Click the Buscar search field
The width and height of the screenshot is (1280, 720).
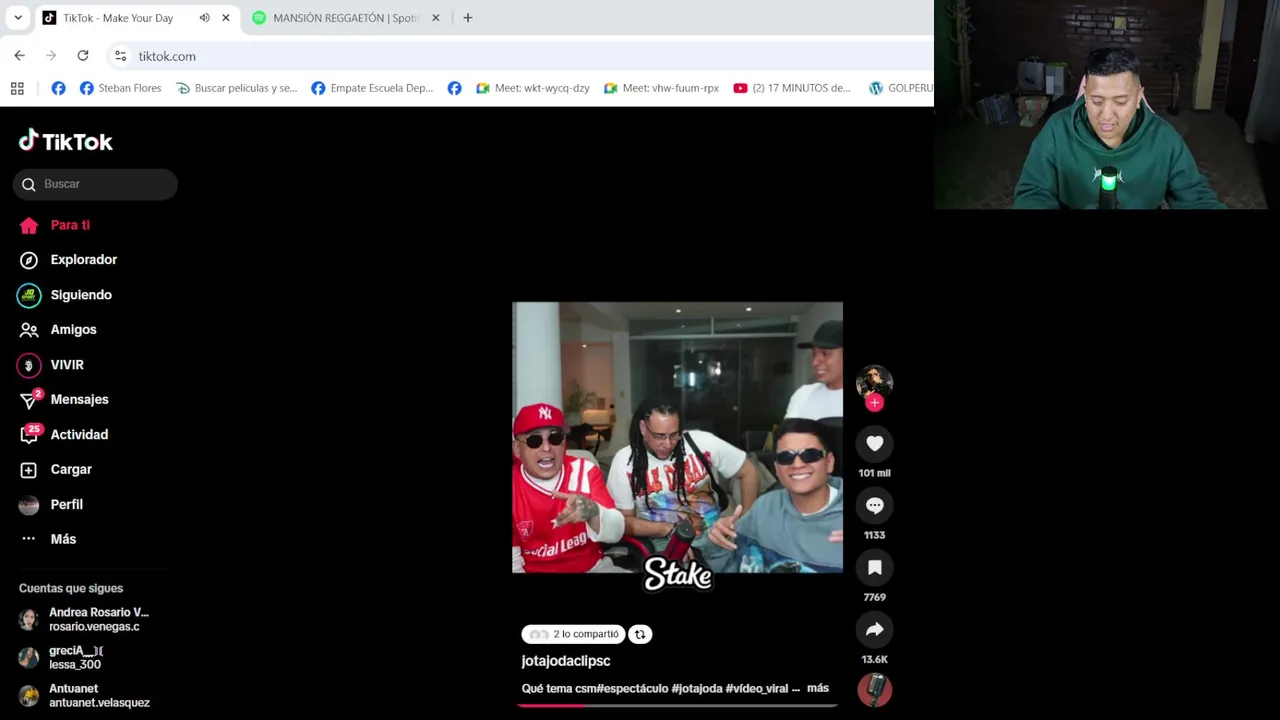tap(95, 184)
